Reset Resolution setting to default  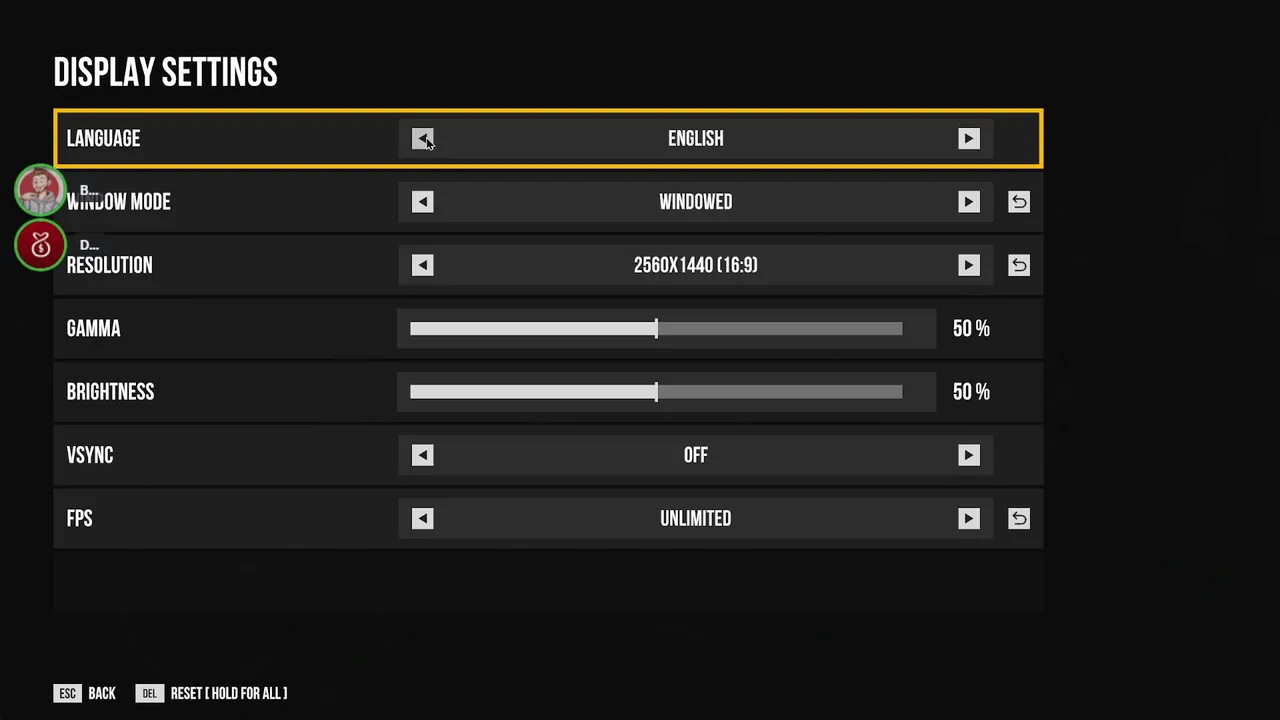[x=1018, y=265]
